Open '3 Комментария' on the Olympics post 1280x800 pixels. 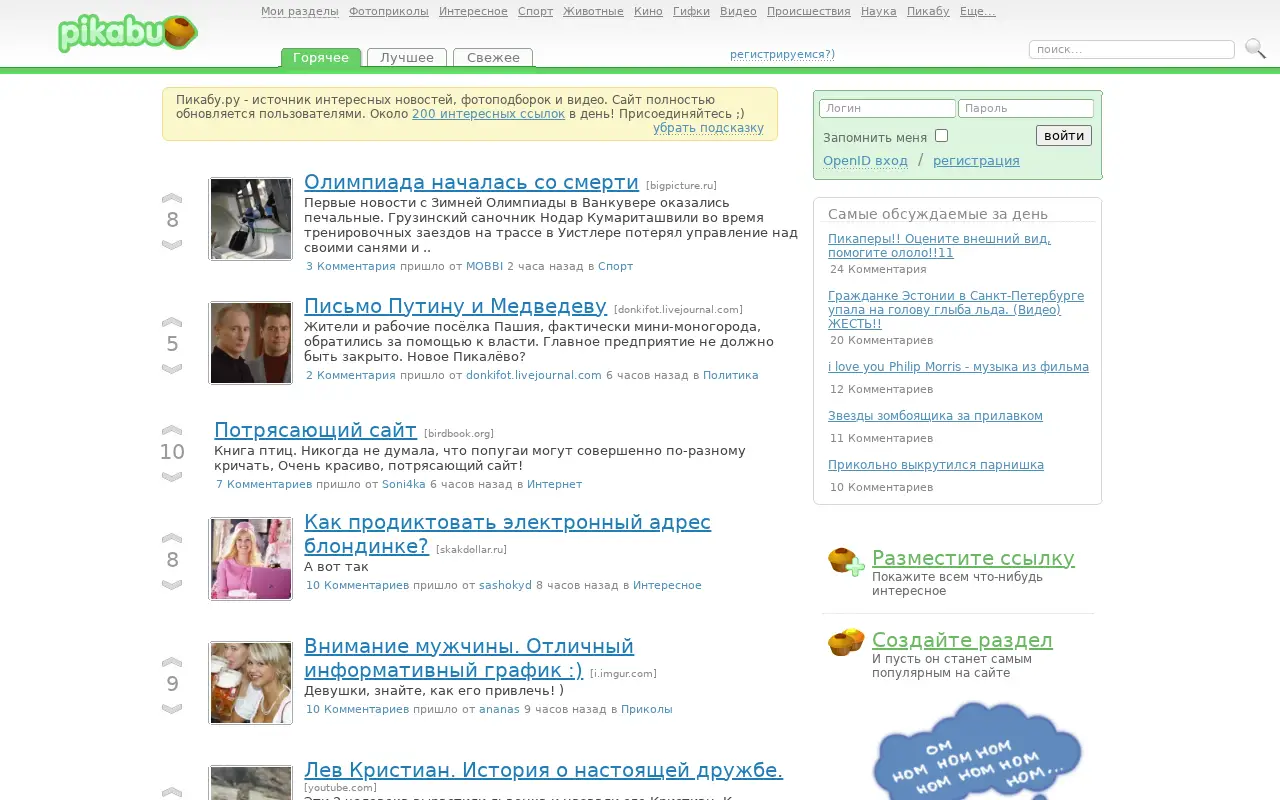(351, 266)
